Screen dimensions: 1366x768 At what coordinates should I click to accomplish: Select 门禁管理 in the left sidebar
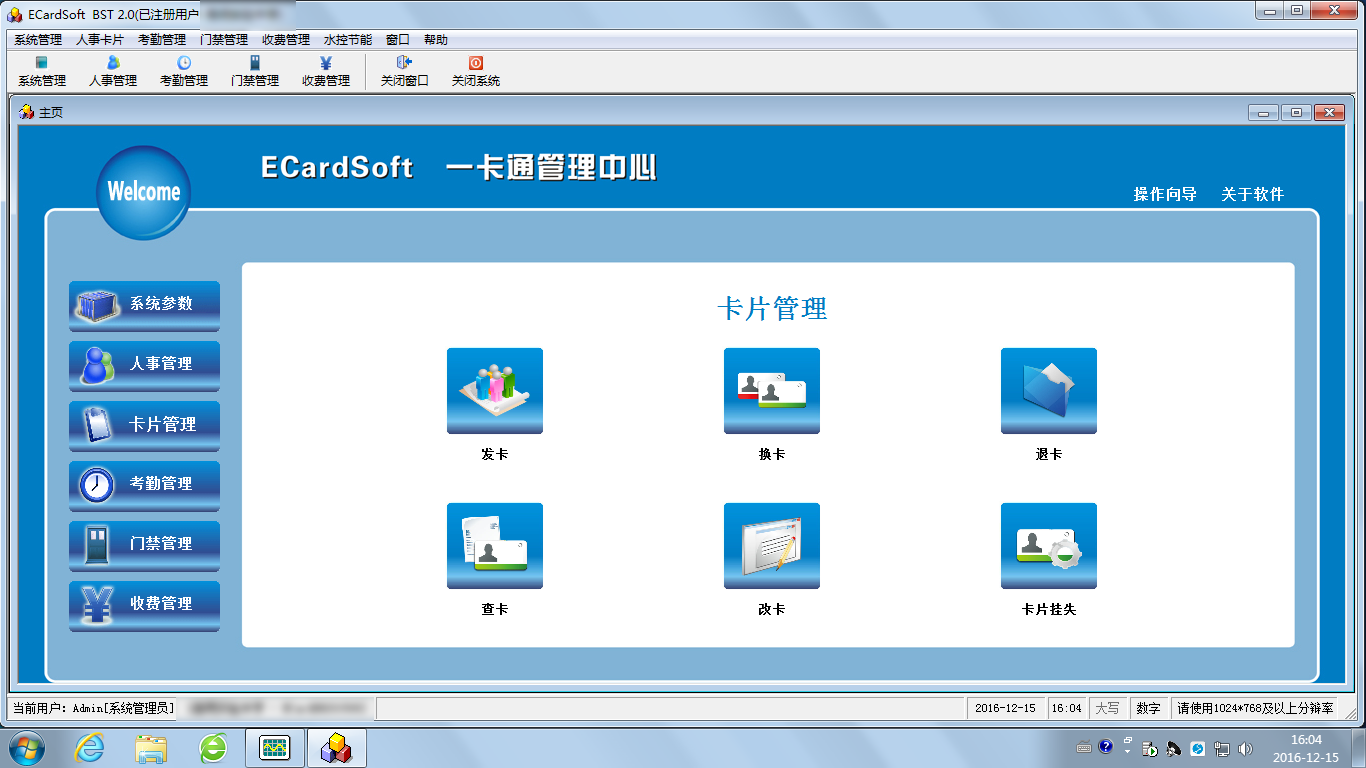click(144, 546)
